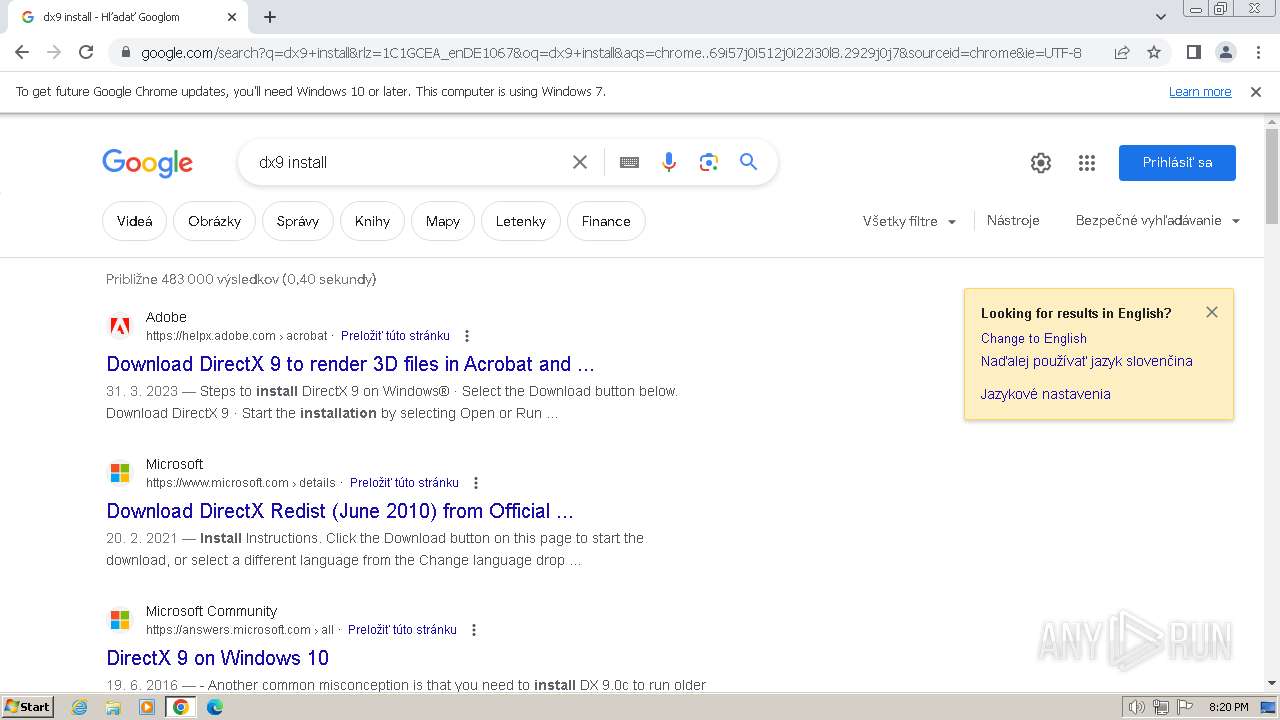This screenshot has height=720, width=1280.
Task: Open the on-screen keyboard input tool
Action: 629,162
